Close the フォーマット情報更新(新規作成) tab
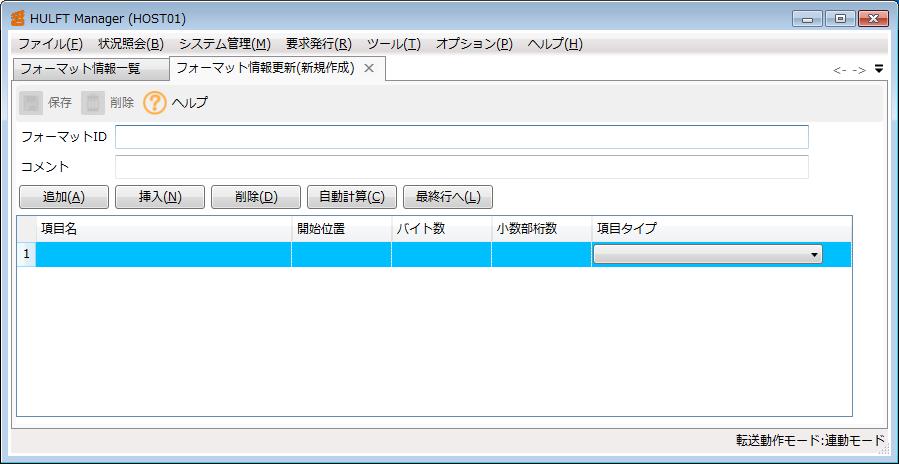 coord(369,68)
